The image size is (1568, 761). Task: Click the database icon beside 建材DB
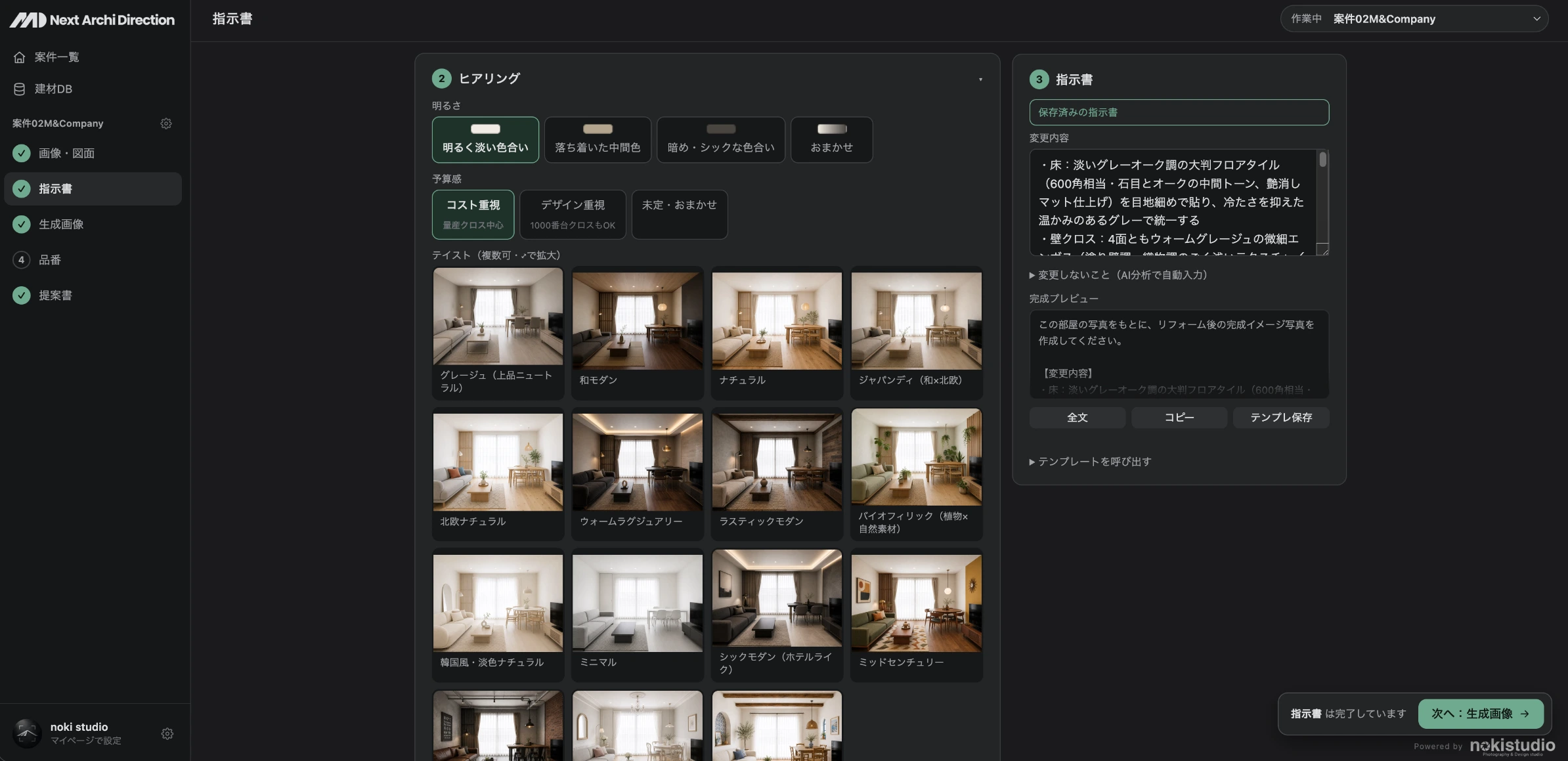[x=20, y=89]
